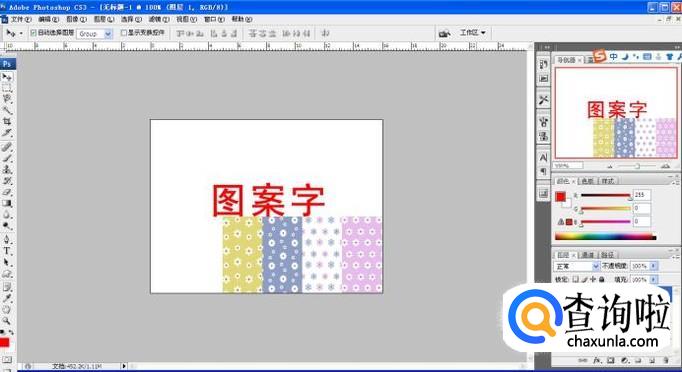Open the Filter menu
The height and width of the screenshot is (372, 682).
tap(159, 20)
